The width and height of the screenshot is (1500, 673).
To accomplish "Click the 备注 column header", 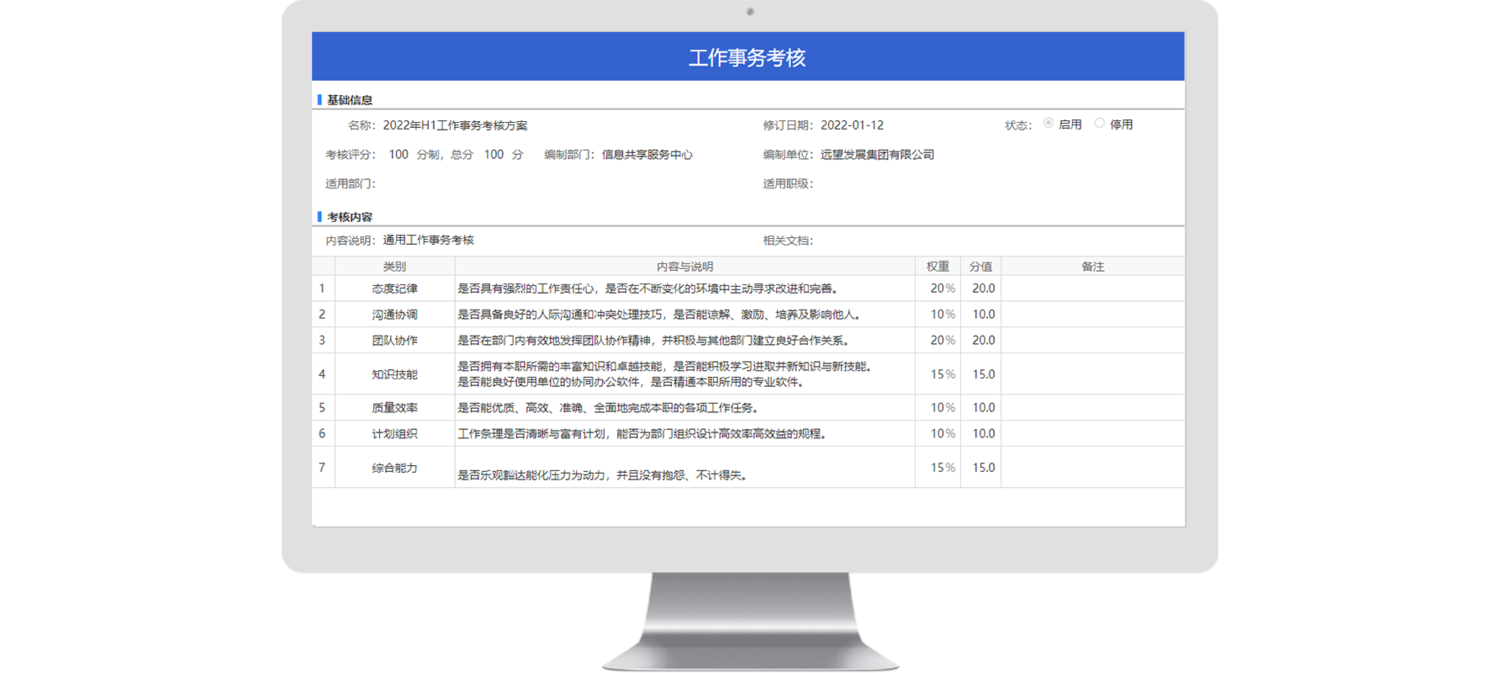I will (x=1092, y=267).
